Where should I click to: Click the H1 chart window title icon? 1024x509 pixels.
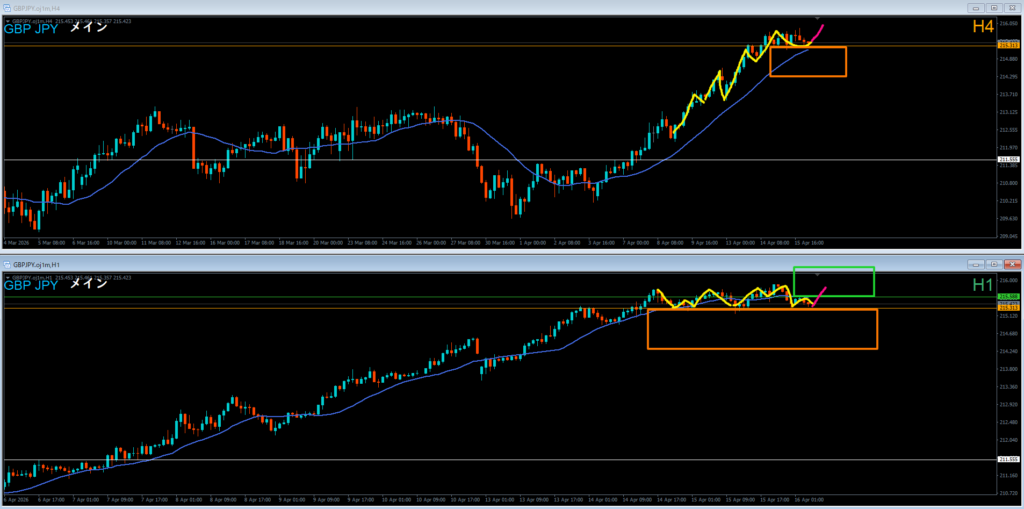click(x=5, y=264)
